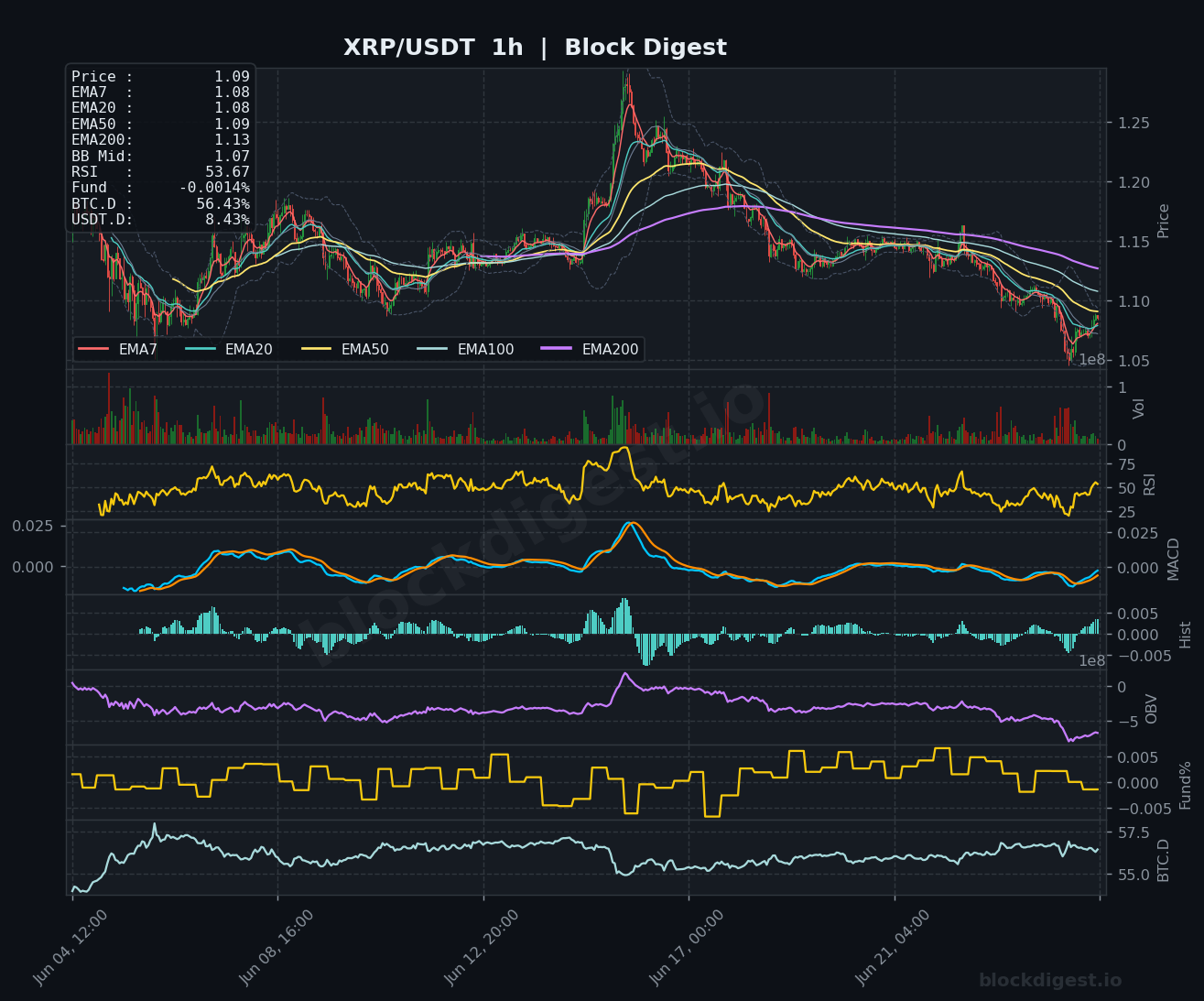
Task: Click the 1.15 price tick
Action: [1133, 242]
